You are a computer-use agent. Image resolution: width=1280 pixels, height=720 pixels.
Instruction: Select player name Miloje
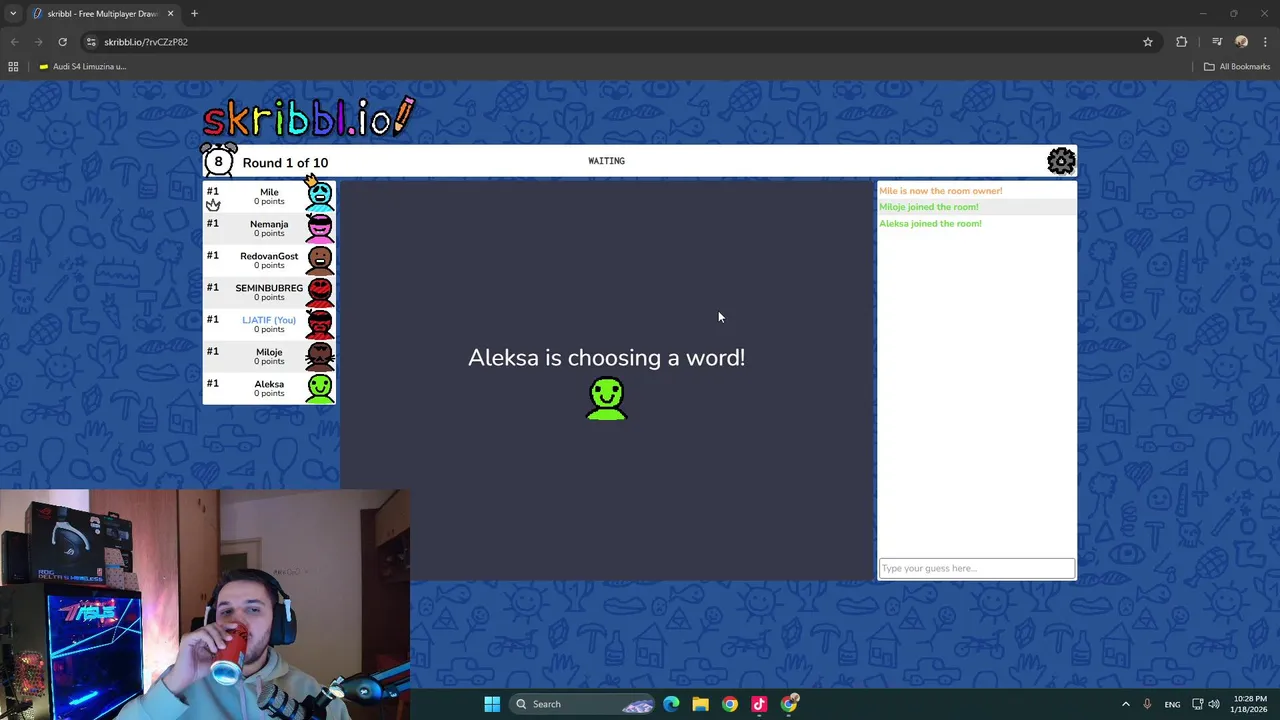pyautogui.click(x=269, y=352)
